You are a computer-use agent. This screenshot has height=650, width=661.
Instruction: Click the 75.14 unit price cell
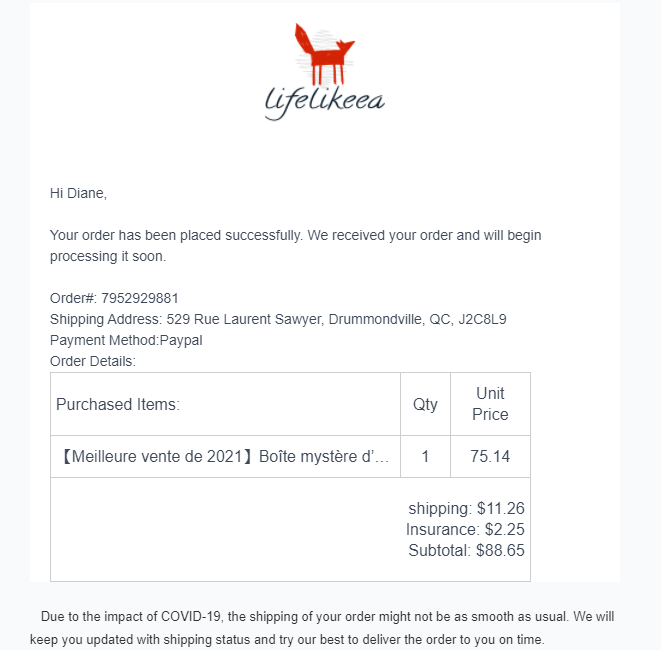[x=490, y=457]
